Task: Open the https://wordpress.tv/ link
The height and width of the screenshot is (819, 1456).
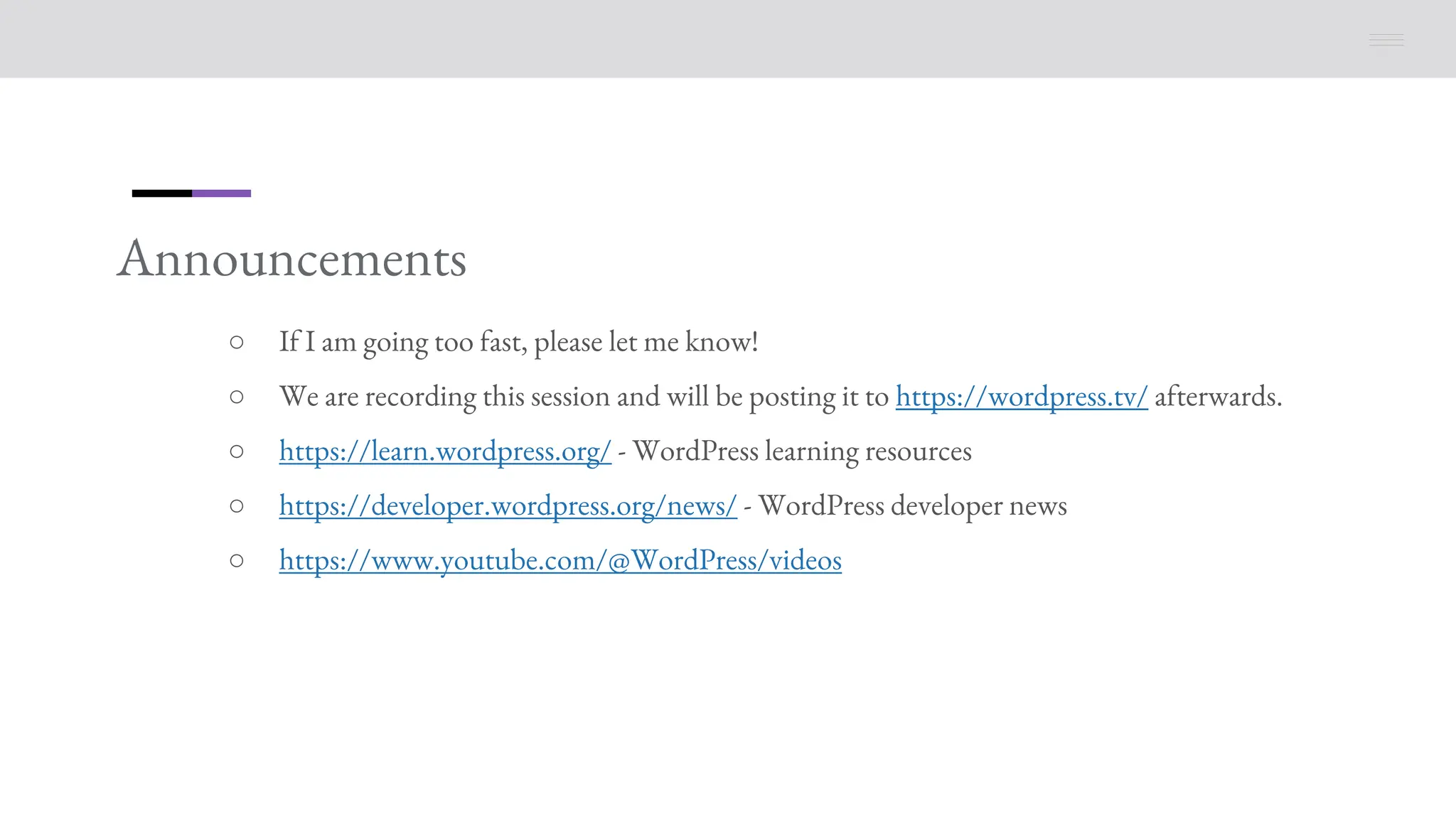Action: click(x=1022, y=397)
